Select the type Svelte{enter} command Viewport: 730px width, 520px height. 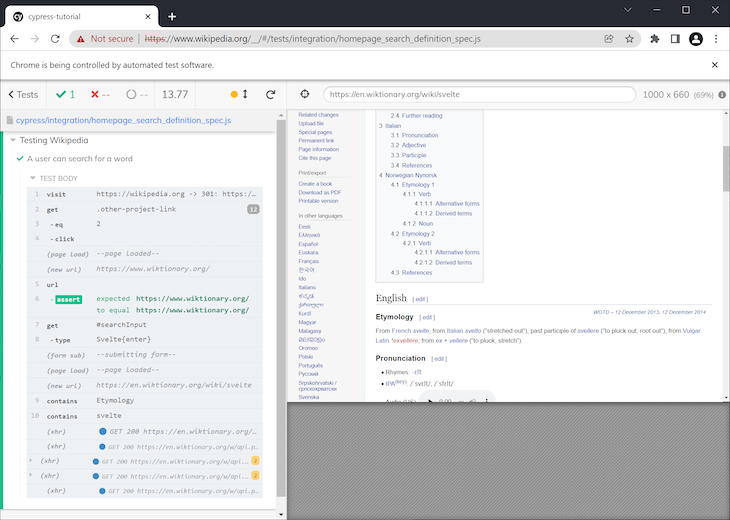pos(144,339)
